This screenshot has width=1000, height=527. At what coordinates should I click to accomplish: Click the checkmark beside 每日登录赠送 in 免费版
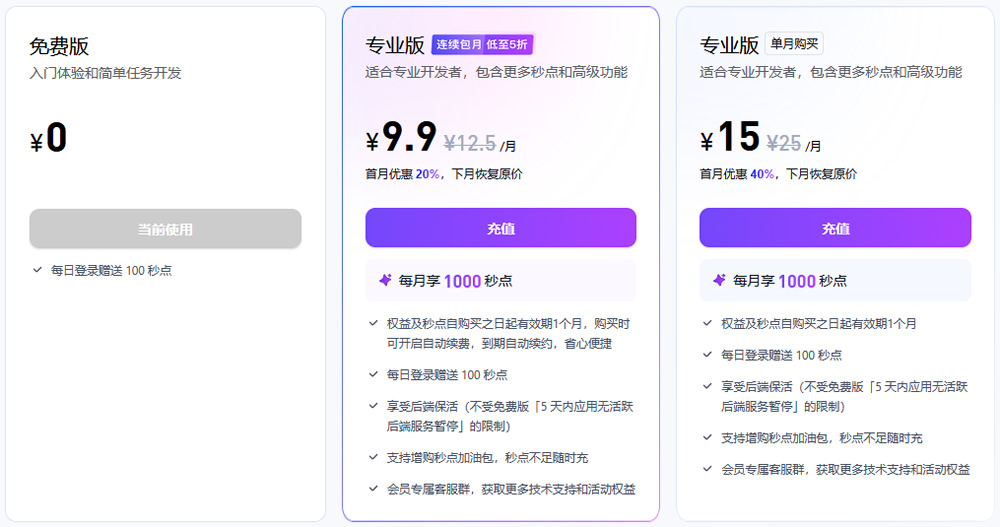(37, 270)
